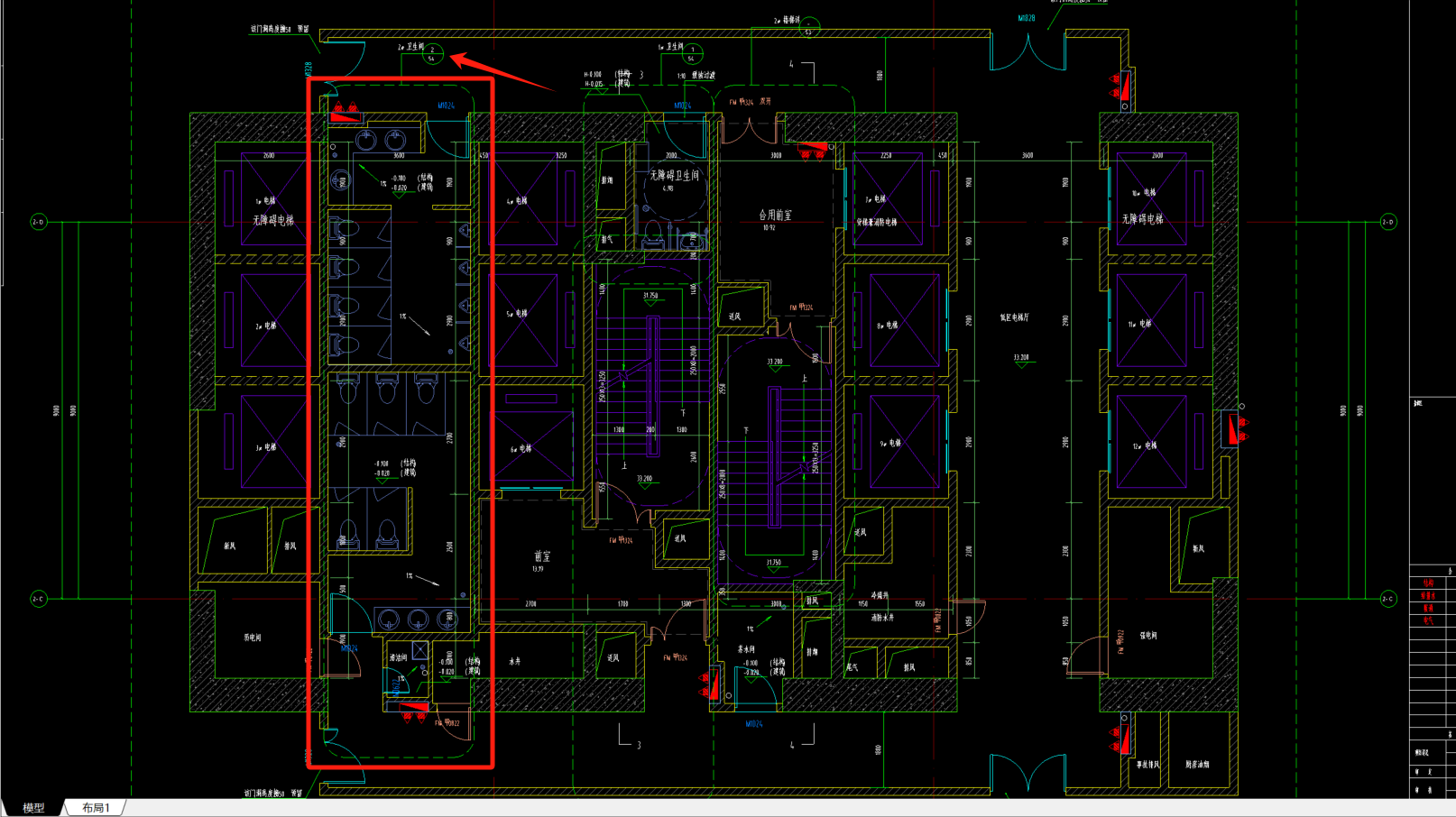Pick the 5# 电梯 label
Screen dimensions: 1456x817
pos(517,315)
